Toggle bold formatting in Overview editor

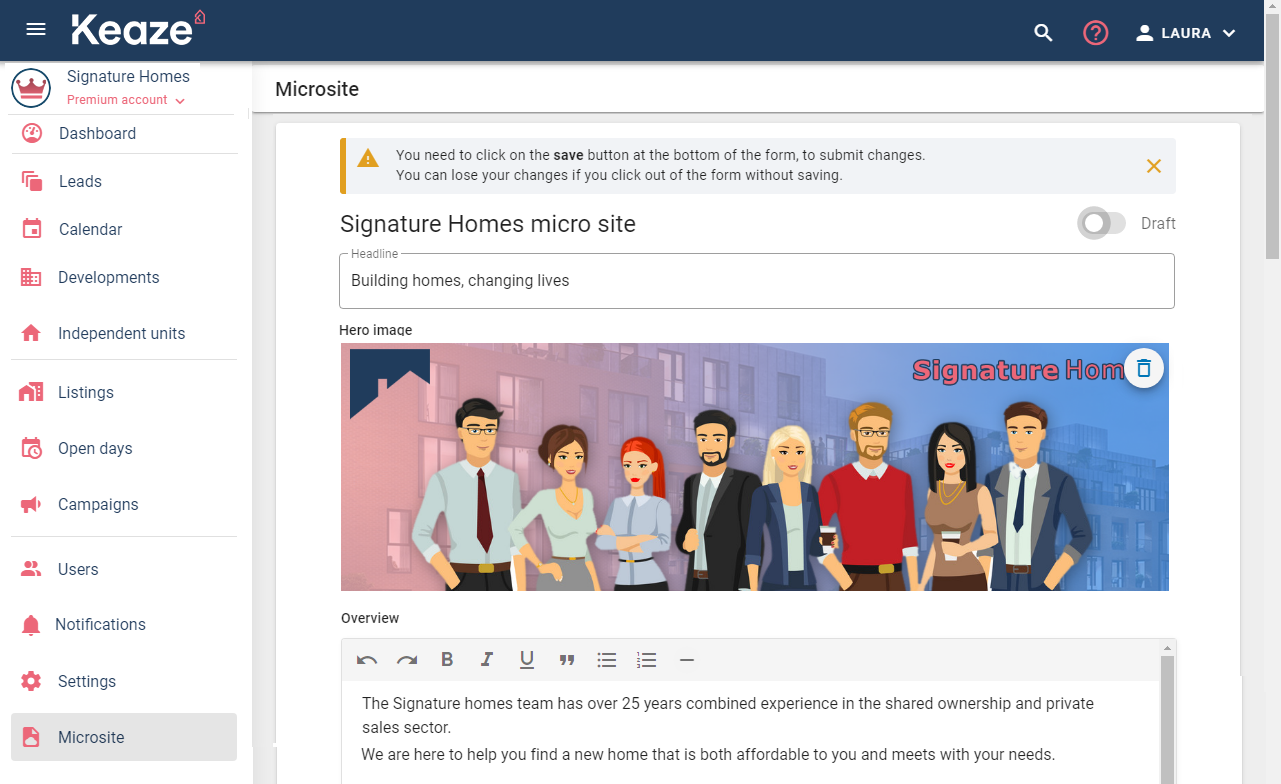tap(447, 660)
